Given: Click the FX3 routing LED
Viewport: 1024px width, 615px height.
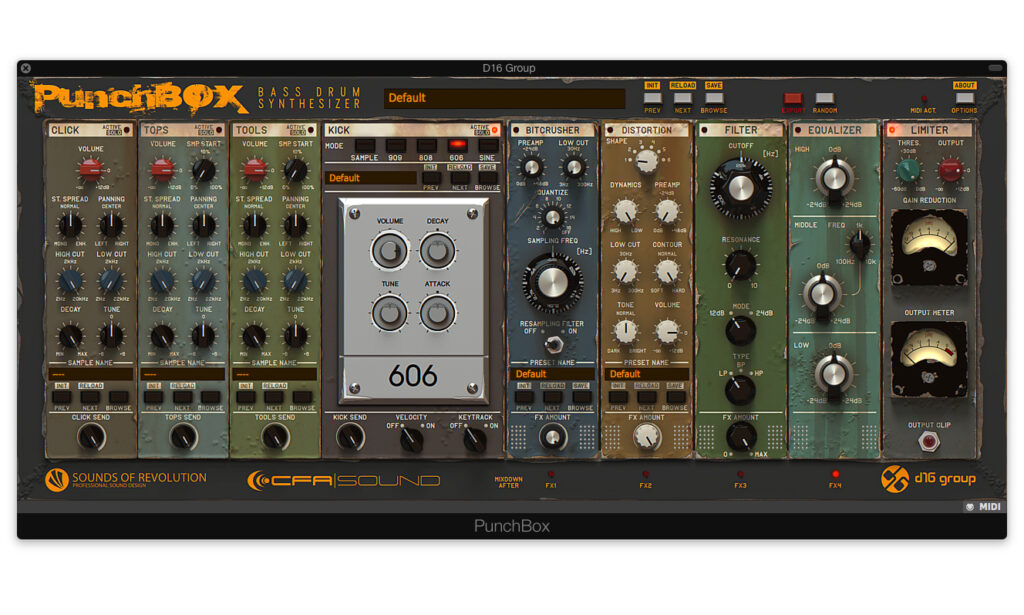Looking at the screenshot, I should tap(740, 475).
